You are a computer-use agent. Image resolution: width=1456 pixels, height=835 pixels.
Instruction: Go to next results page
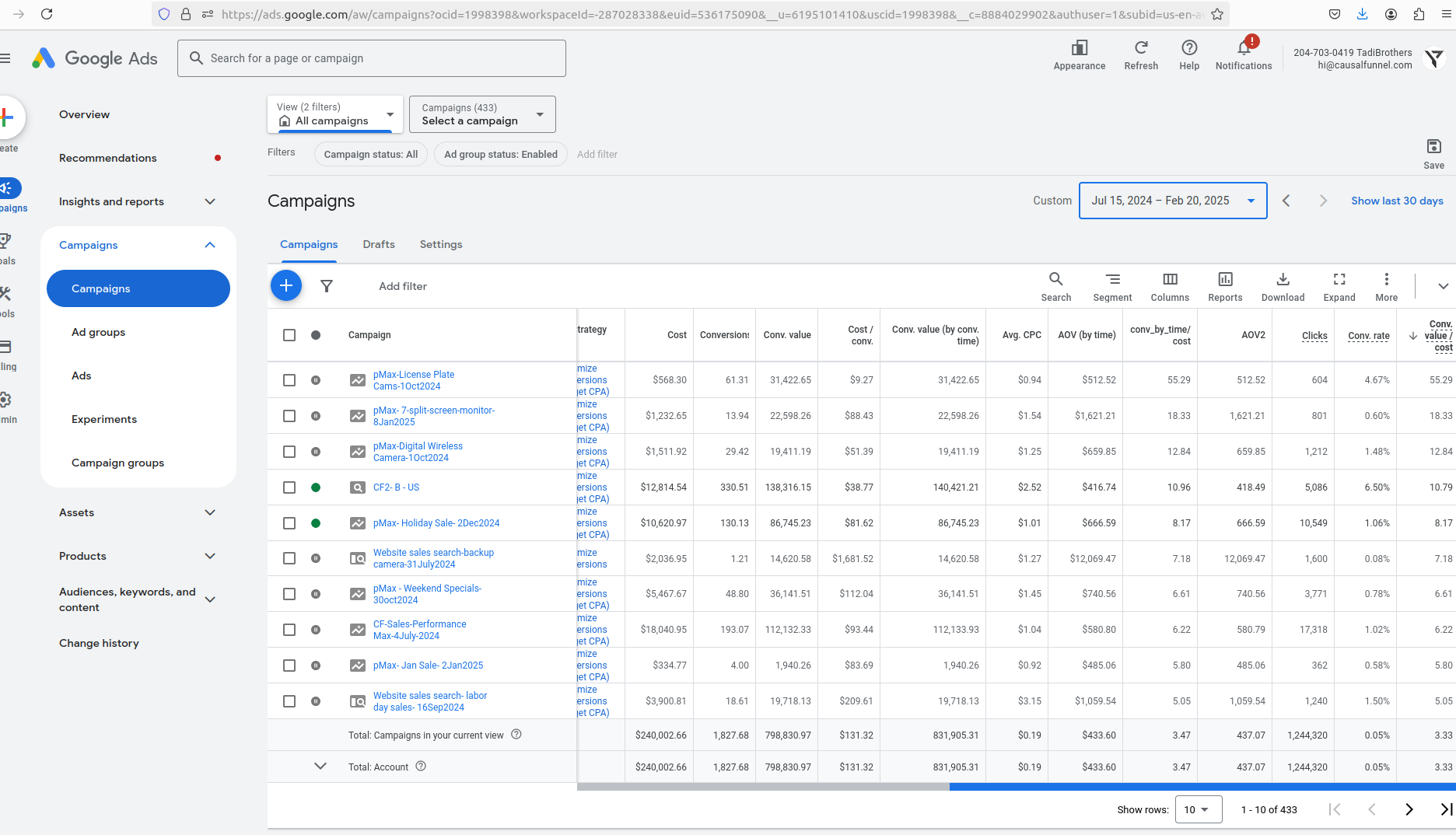coord(1409,809)
